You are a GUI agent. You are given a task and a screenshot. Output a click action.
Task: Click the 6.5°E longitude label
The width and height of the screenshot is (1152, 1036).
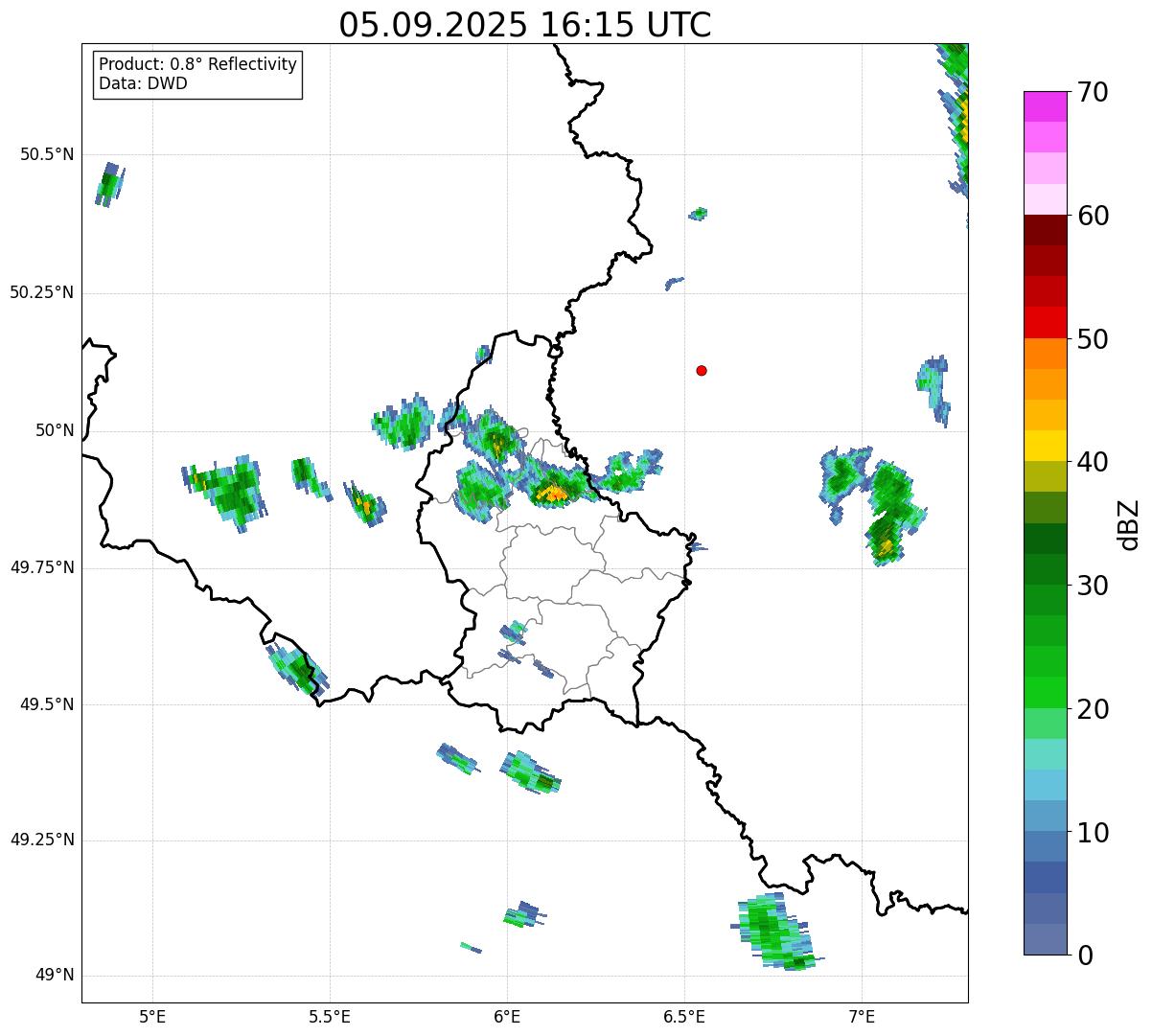tap(684, 1017)
